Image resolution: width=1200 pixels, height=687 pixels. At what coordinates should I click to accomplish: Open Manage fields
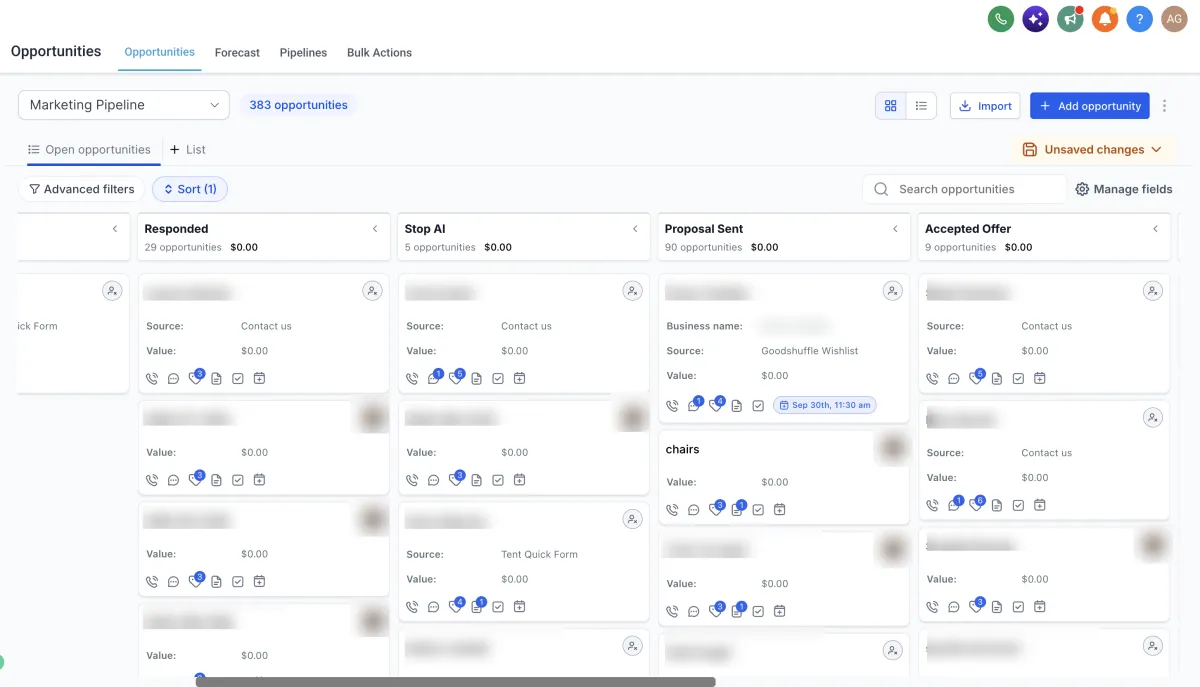(1124, 189)
